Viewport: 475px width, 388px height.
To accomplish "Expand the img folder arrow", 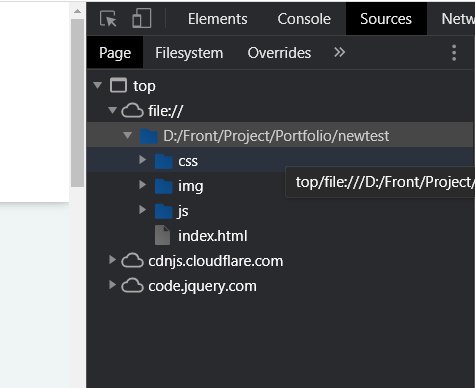I will (x=143, y=184).
